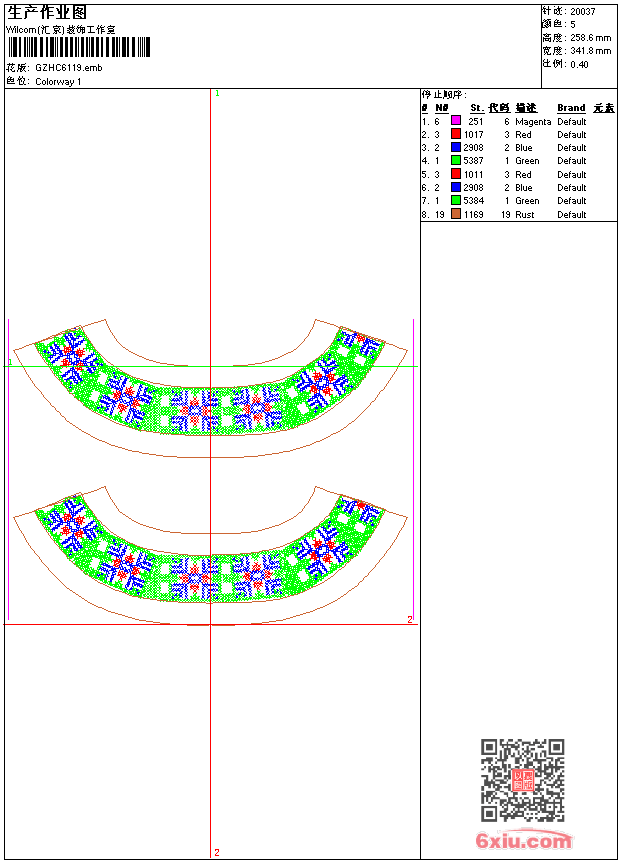This screenshot has height=860, width=620.
Task: Click the Magenta description text
Action: [533, 122]
